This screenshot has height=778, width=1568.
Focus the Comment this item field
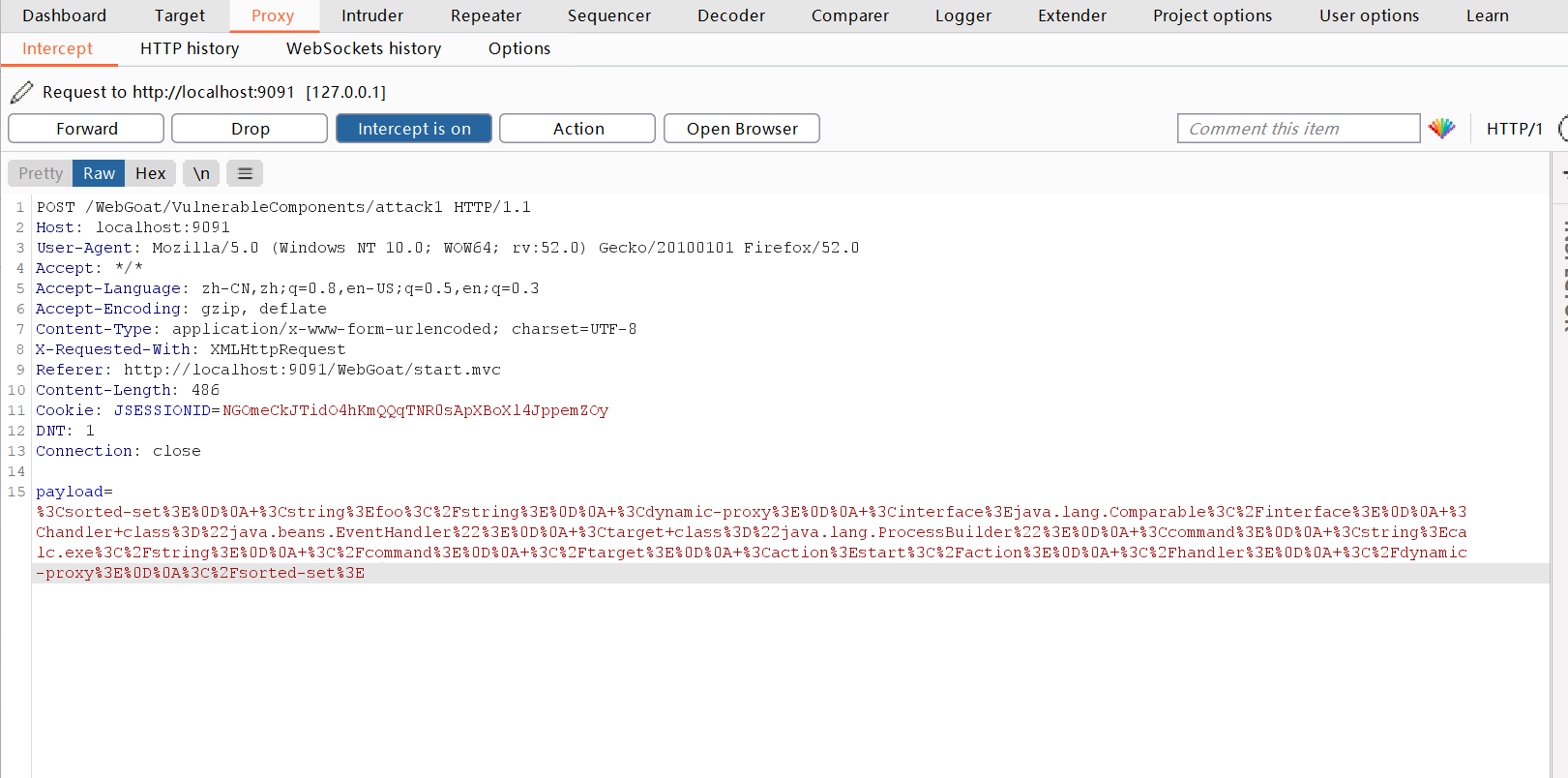click(x=1298, y=129)
